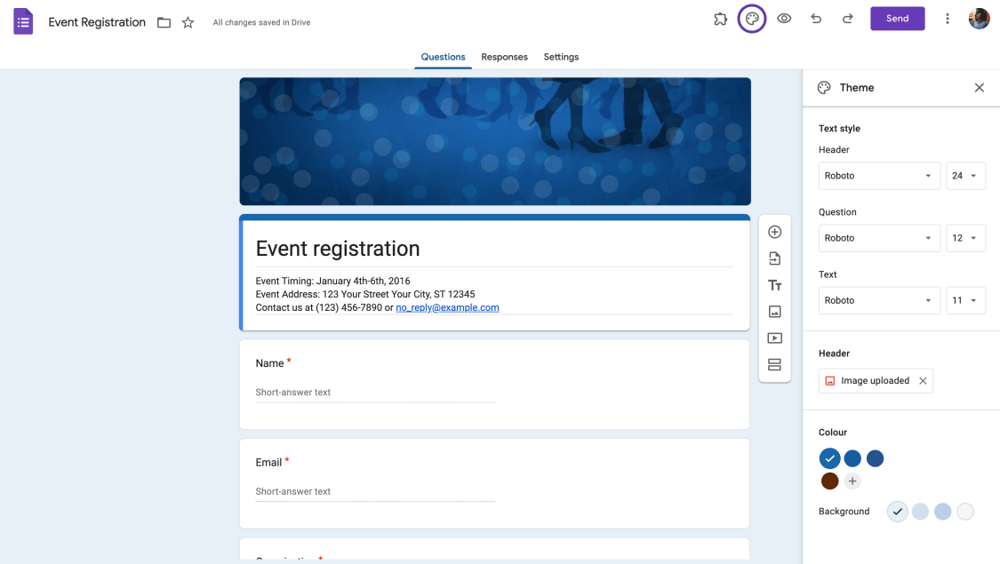Click the Send button

(x=897, y=19)
